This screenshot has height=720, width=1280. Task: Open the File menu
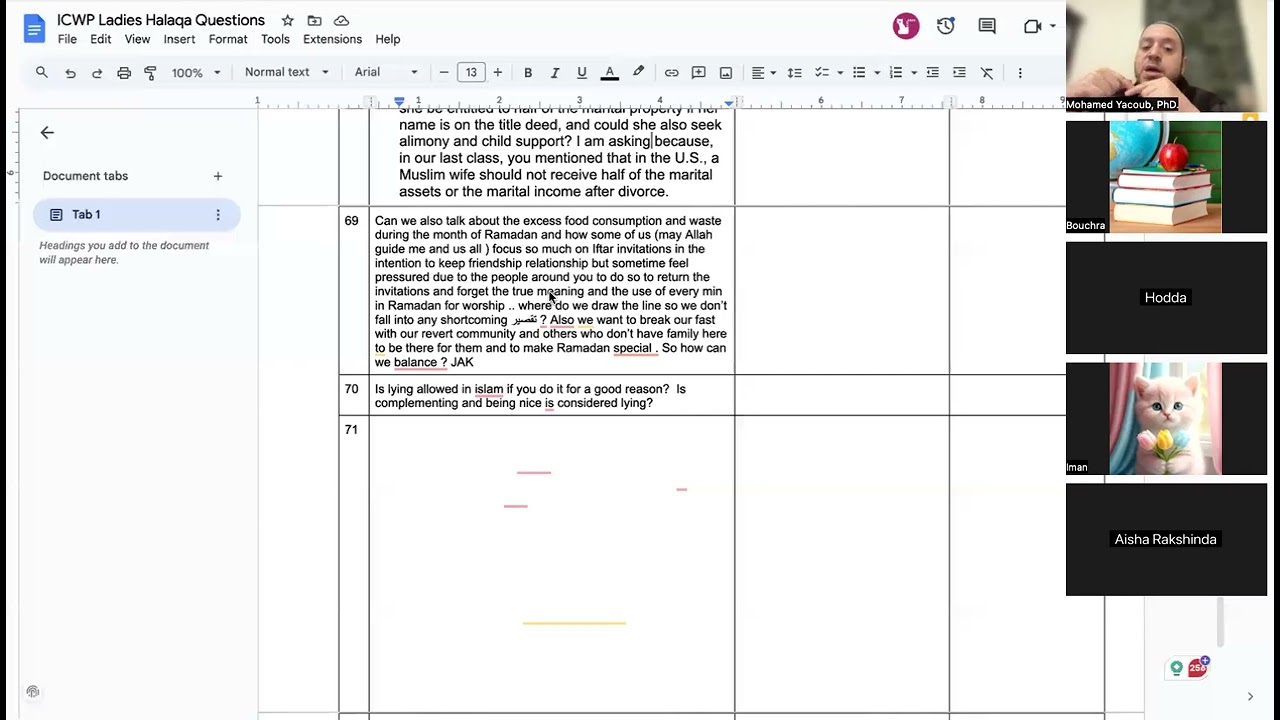point(67,39)
